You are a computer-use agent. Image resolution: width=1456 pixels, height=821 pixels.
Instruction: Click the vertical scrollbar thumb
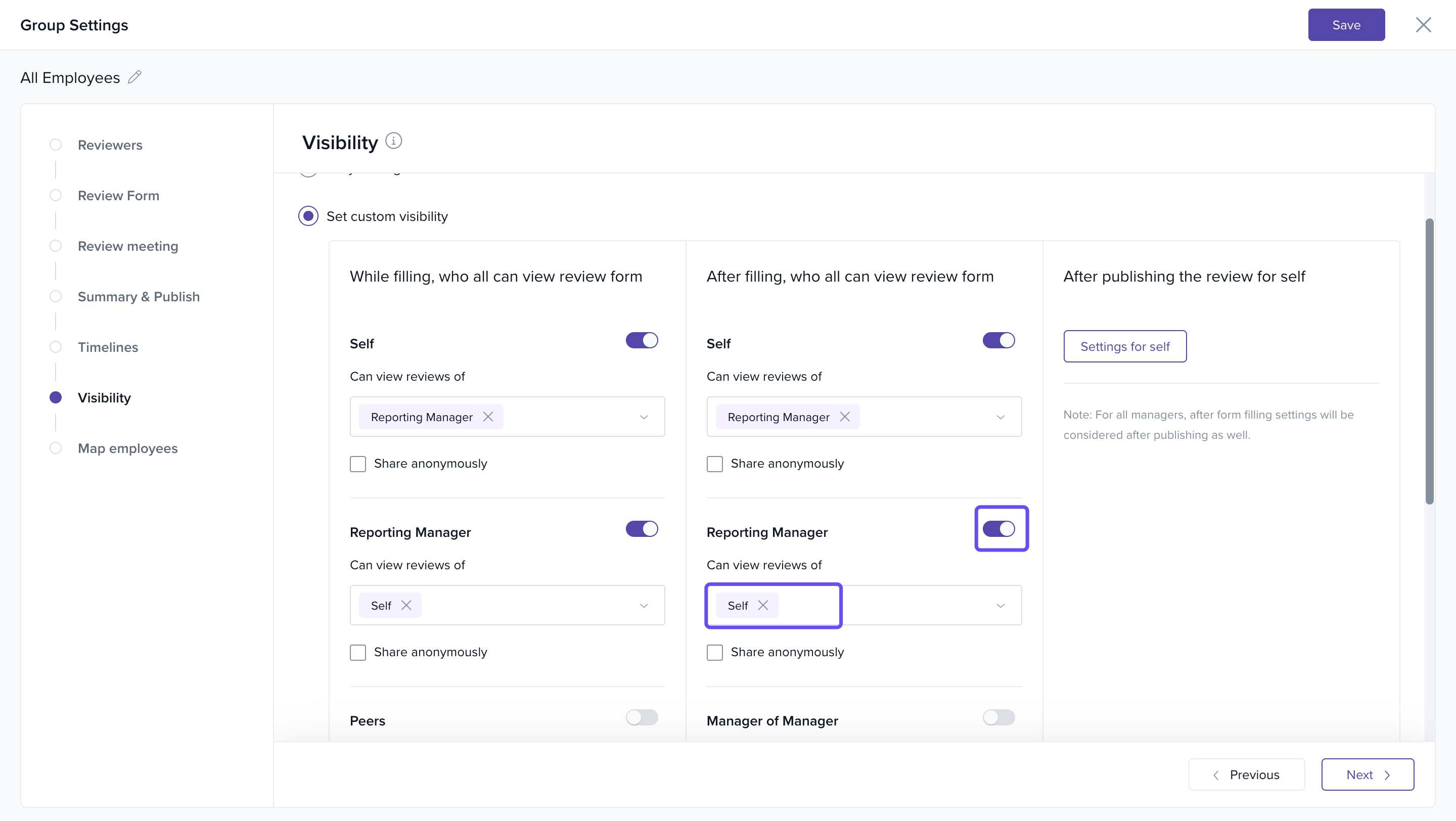pyautogui.click(x=1429, y=361)
